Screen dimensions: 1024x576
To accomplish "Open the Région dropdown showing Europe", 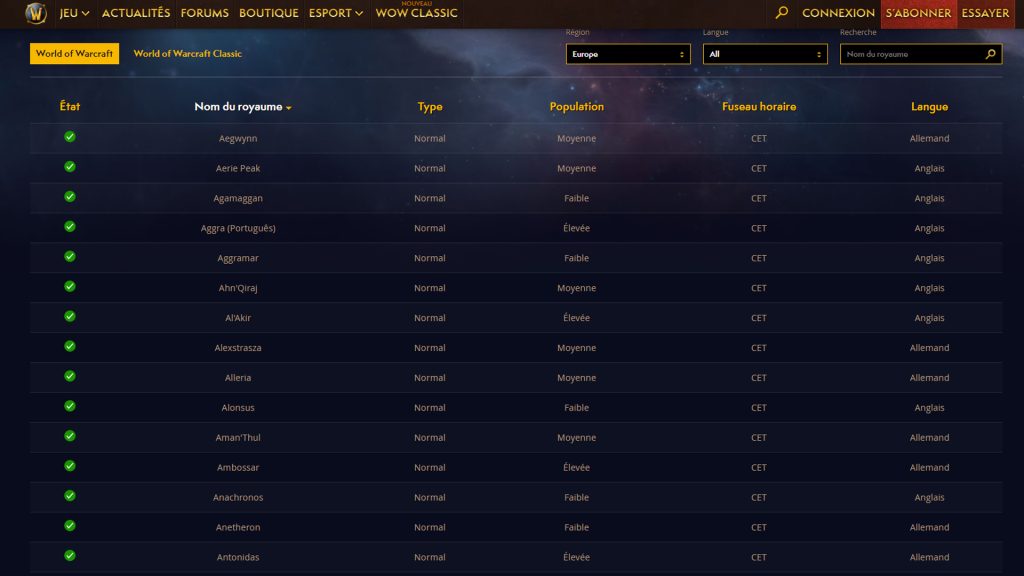I will (627, 54).
